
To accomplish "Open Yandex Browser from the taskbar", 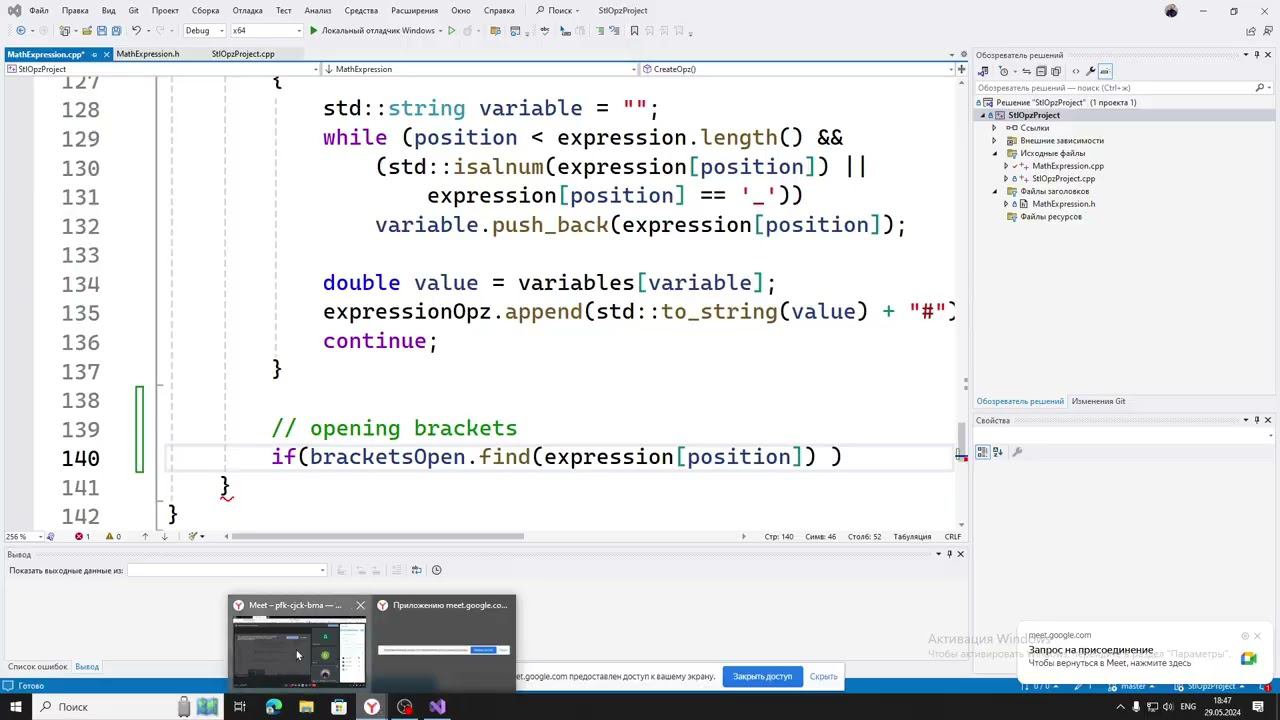I will pos(371,707).
